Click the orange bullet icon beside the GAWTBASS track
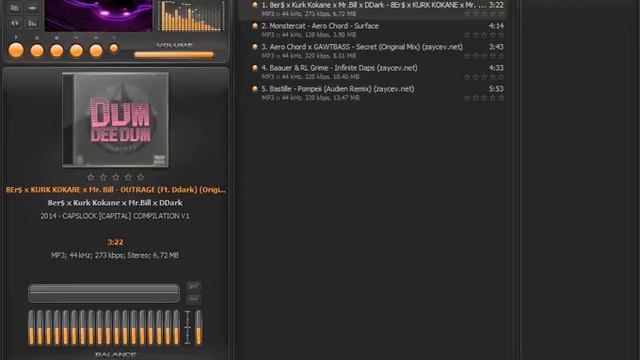 point(255,47)
